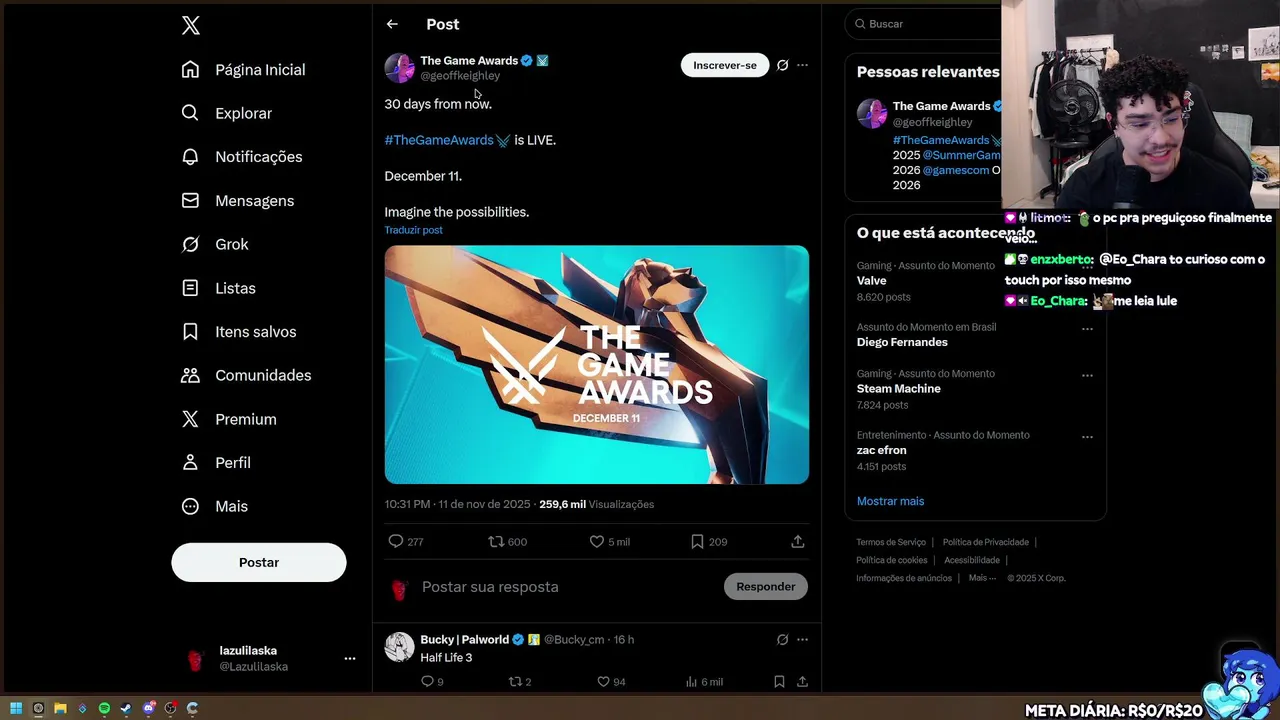Click the Inscrever-se button

click(x=724, y=65)
